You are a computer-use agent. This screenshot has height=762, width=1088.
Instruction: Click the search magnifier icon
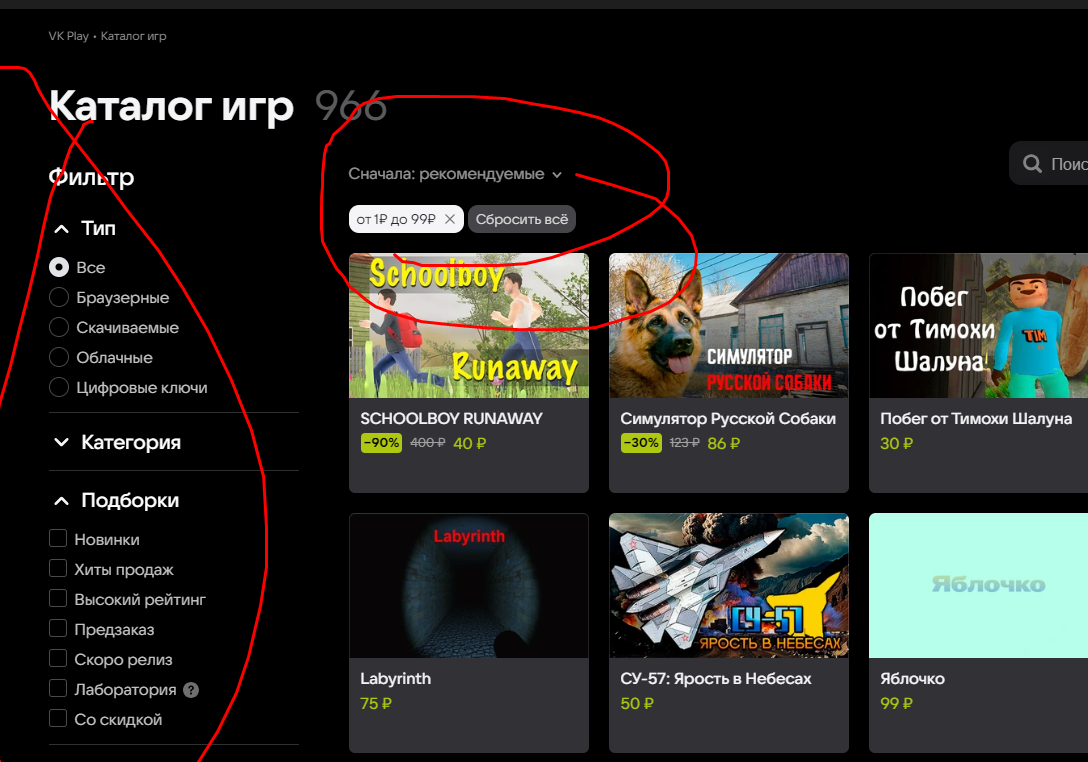(x=1032, y=164)
